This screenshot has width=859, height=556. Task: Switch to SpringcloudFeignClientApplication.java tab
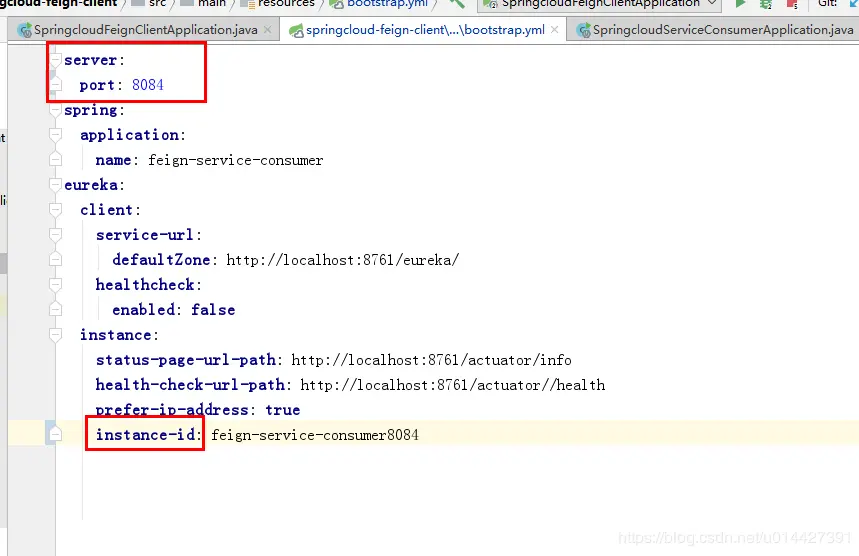point(146,30)
